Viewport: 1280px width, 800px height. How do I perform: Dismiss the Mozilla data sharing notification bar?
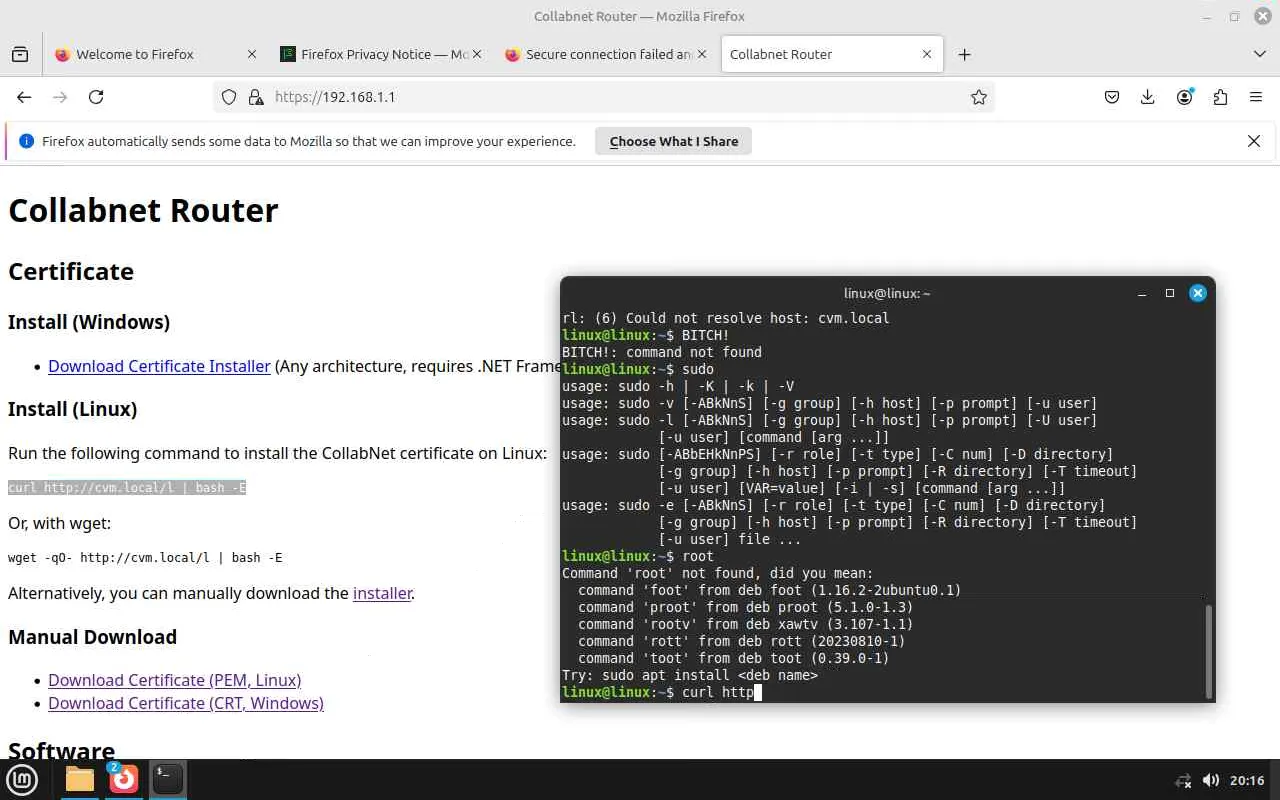pyautogui.click(x=1254, y=141)
